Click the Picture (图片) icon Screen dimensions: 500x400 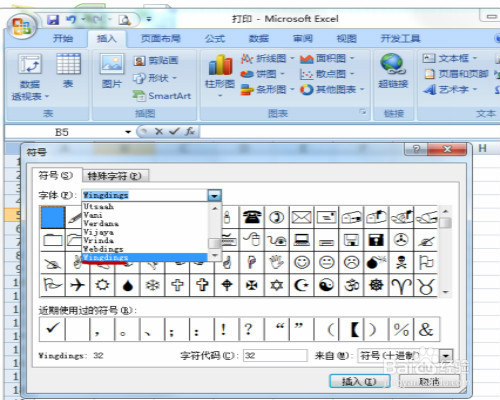tap(112, 71)
